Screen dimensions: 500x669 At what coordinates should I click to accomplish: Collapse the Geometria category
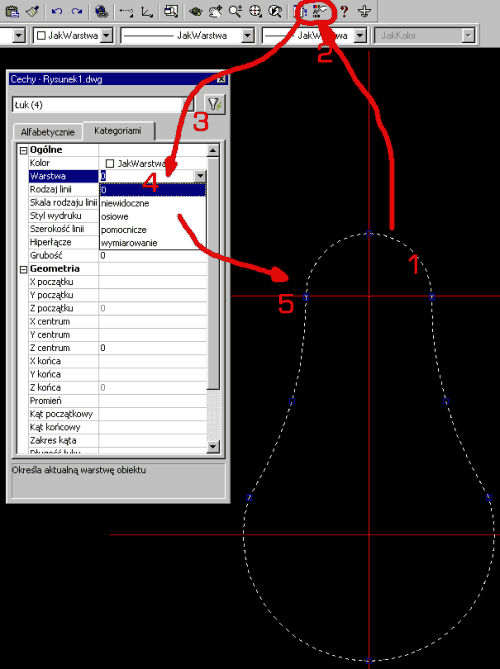click(x=23, y=269)
